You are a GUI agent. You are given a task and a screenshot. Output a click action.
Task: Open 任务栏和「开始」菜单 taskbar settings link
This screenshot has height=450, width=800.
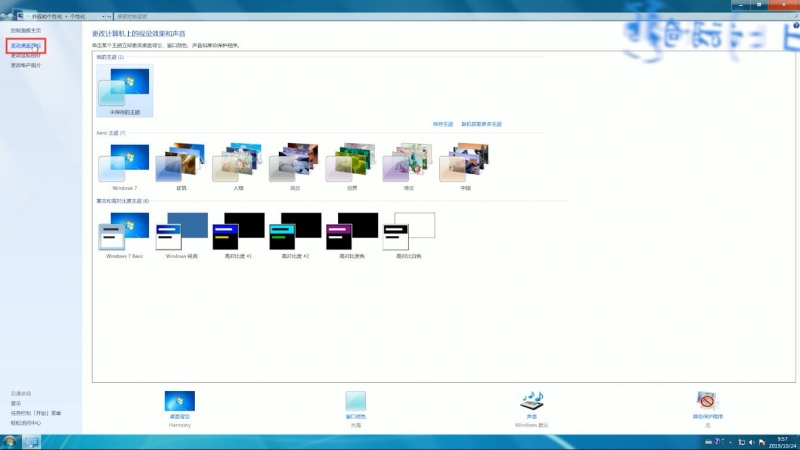coord(36,413)
